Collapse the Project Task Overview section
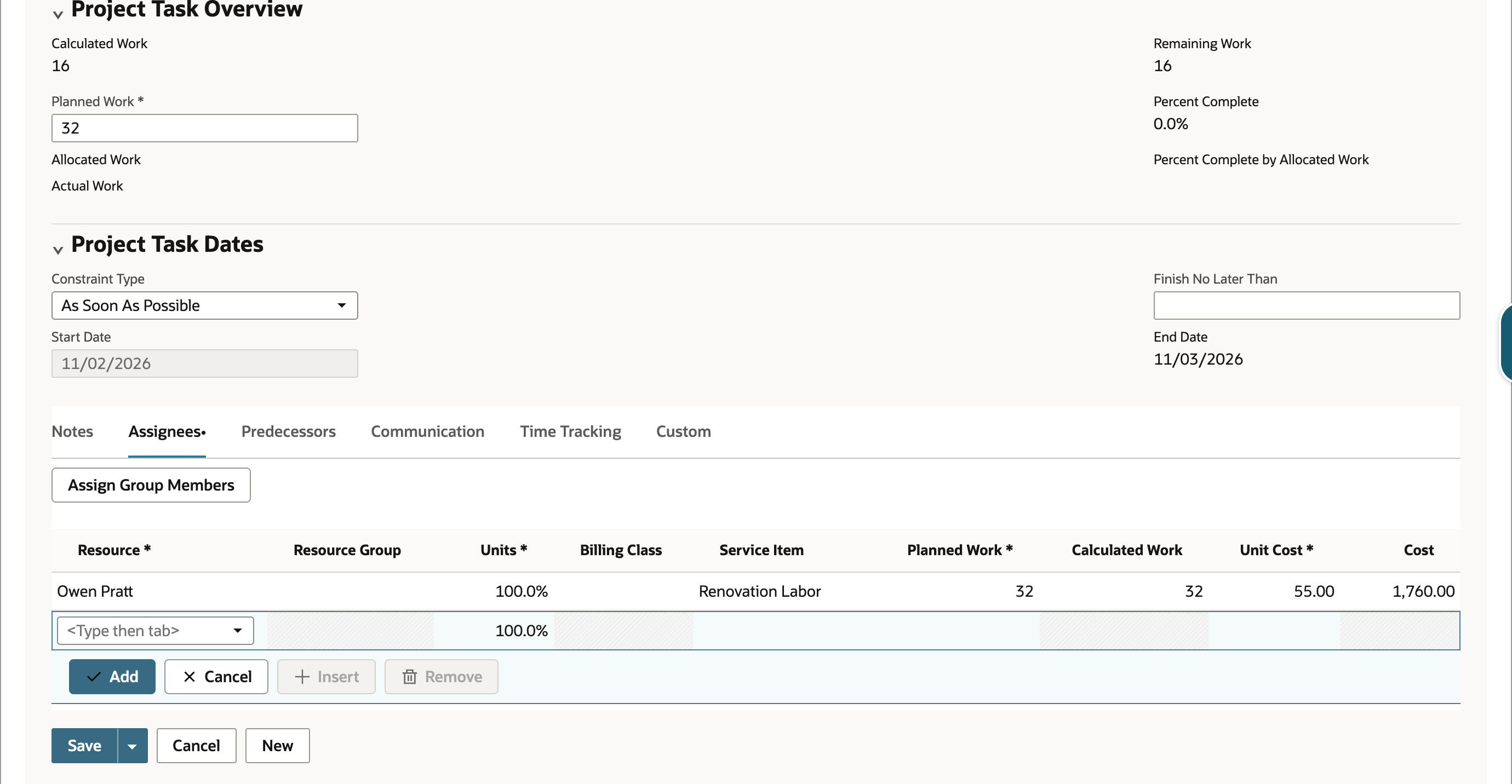This screenshot has width=1512, height=784. click(x=58, y=14)
